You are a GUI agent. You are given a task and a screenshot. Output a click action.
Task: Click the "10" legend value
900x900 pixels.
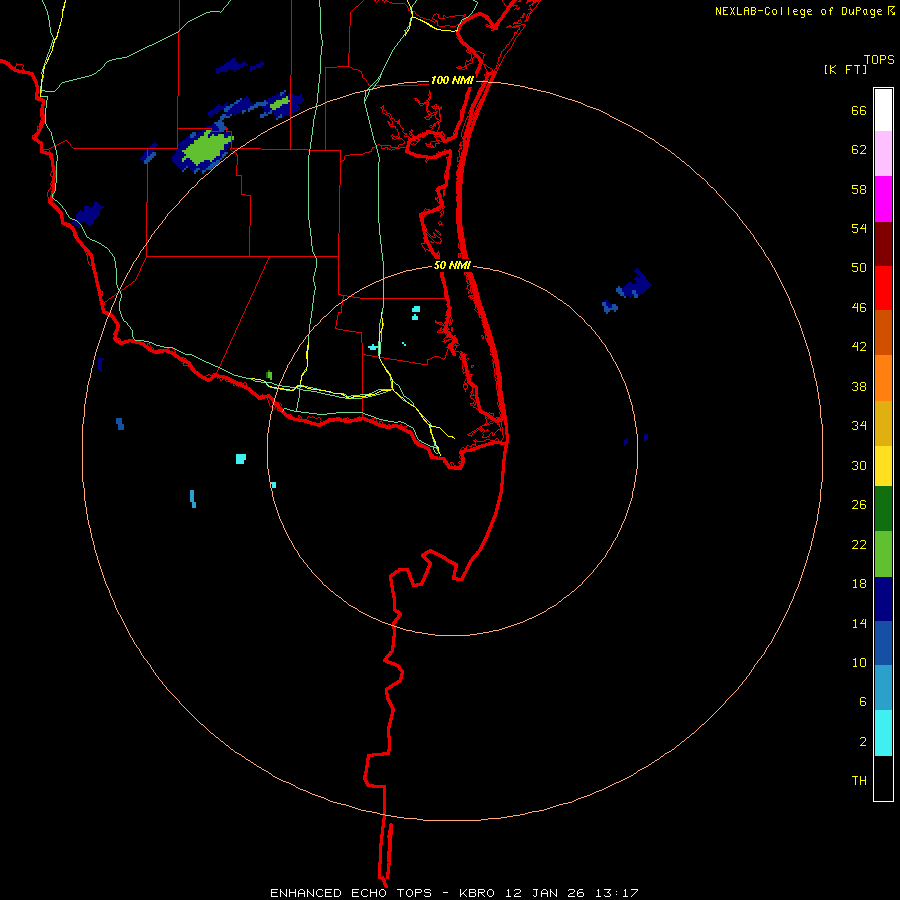point(859,663)
